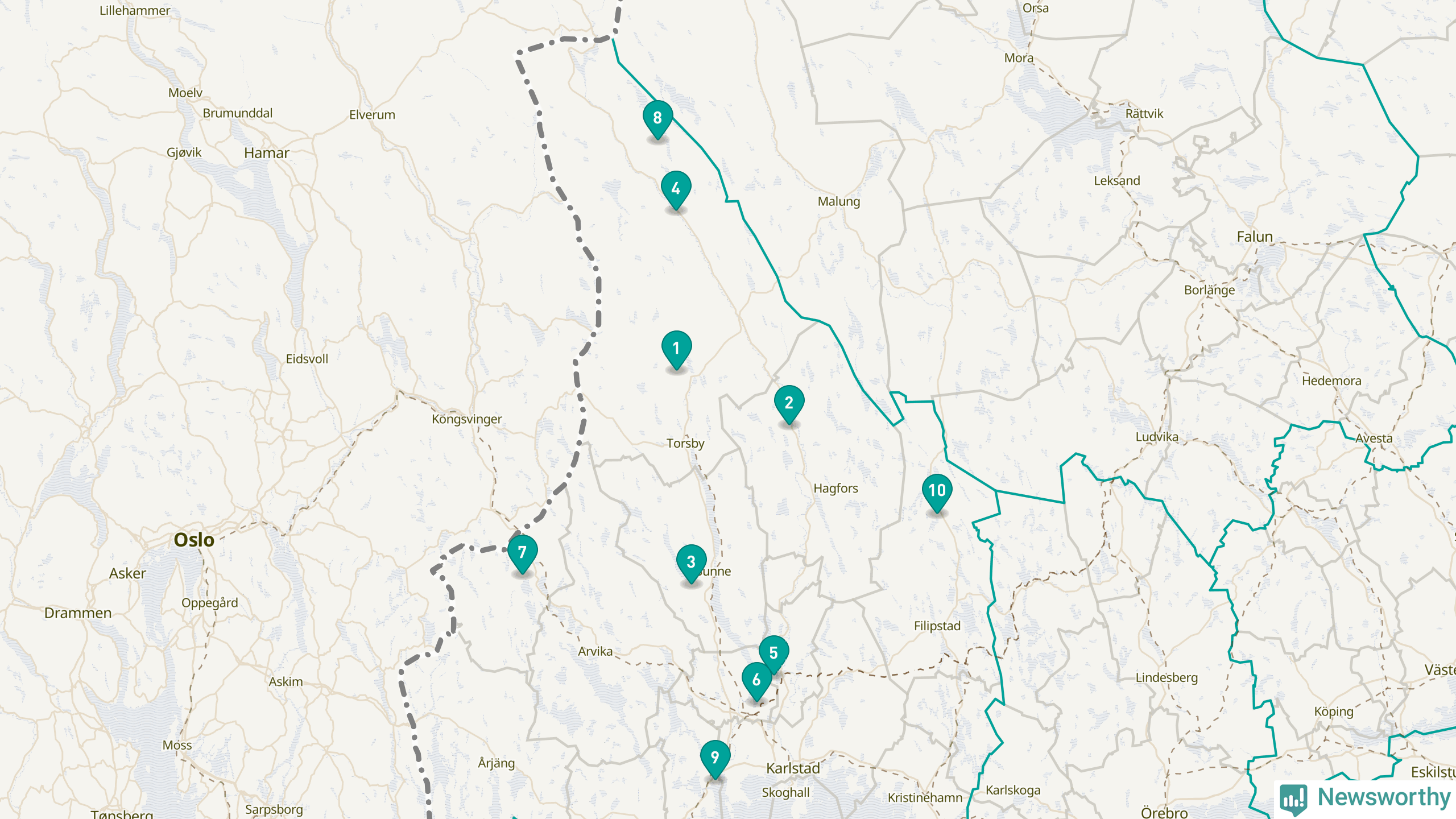Select the Eidsvoll label
The width and height of the screenshot is (1456, 819).
tap(307, 359)
